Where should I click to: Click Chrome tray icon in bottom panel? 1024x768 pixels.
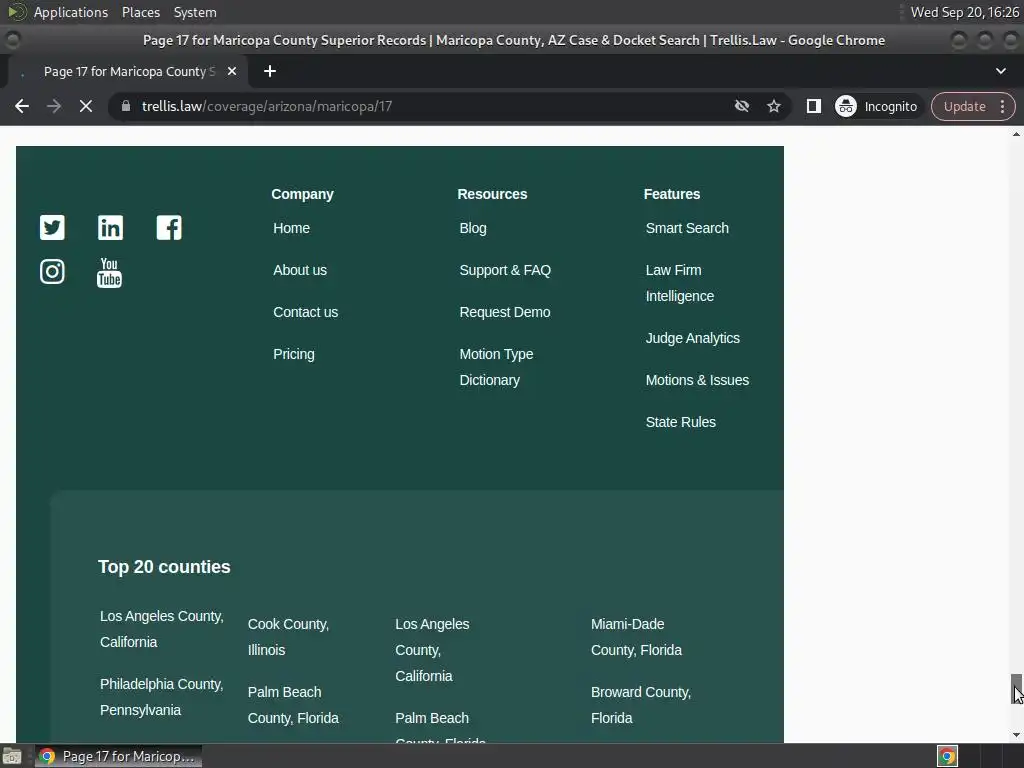tap(948, 756)
